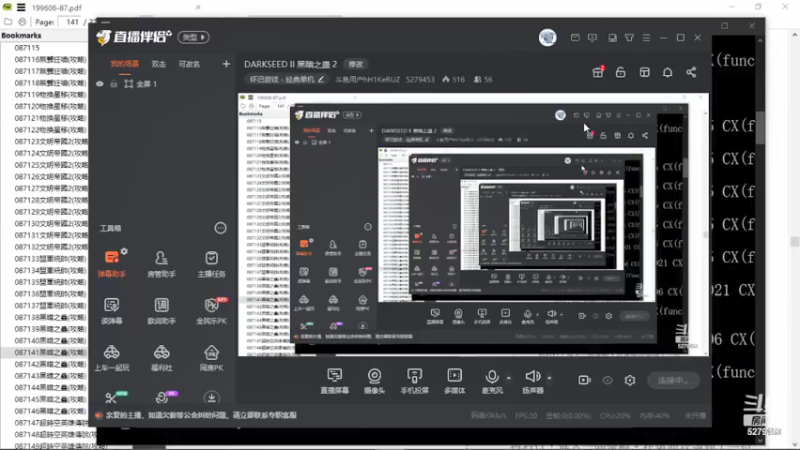Open the 同房PK tool
Screen dimensions: 800x450
[x=211, y=358]
